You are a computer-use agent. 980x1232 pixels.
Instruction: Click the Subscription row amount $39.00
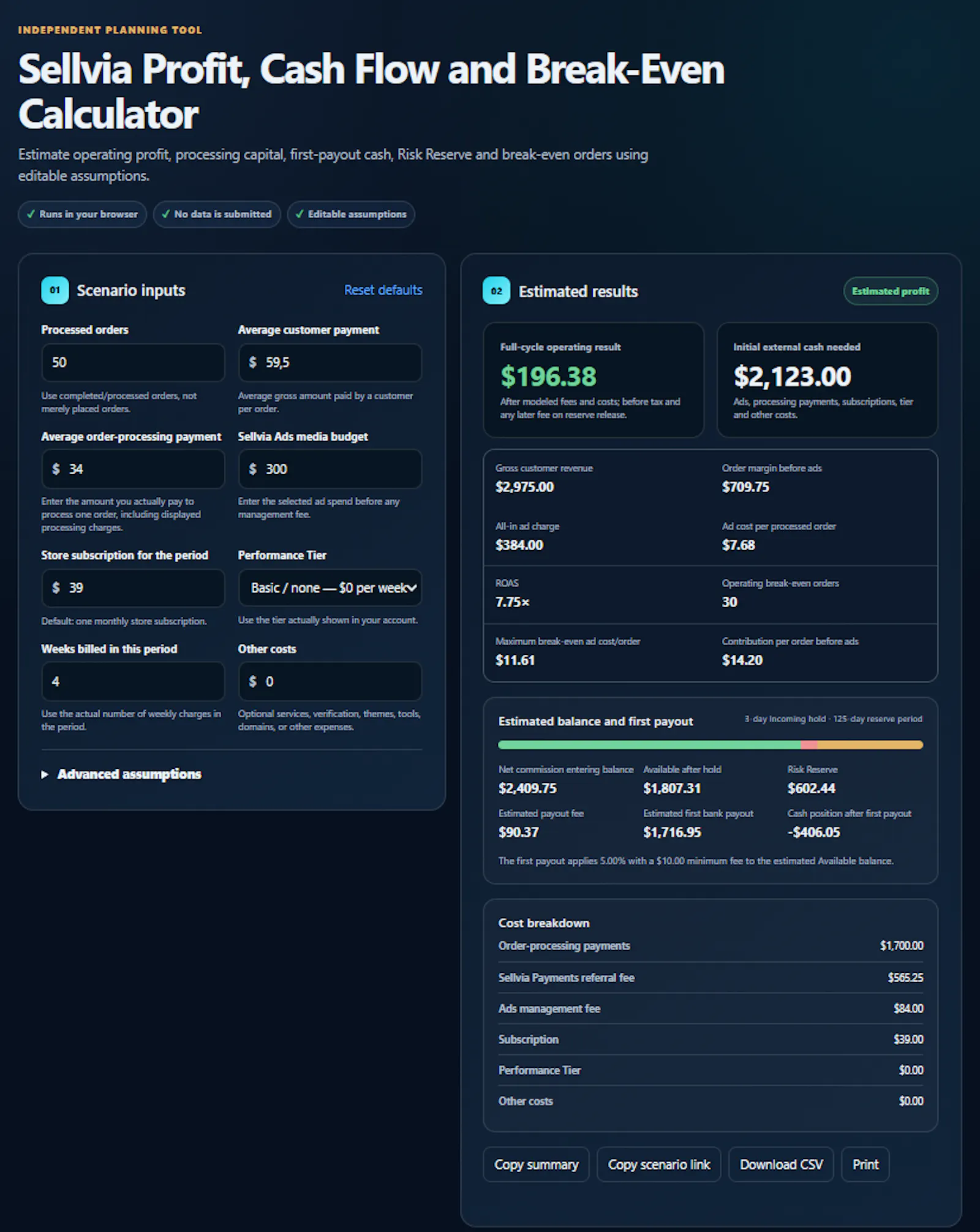click(908, 1039)
